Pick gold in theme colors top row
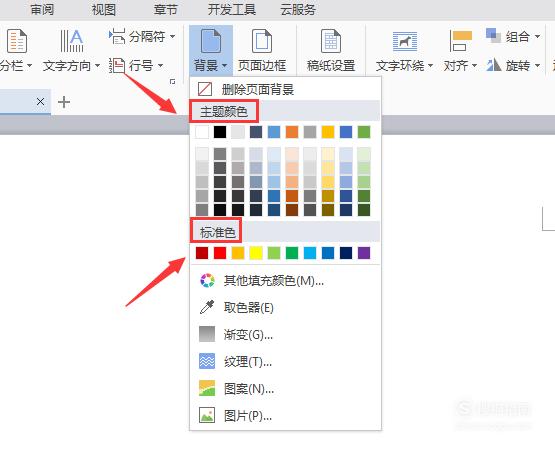 point(328,132)
